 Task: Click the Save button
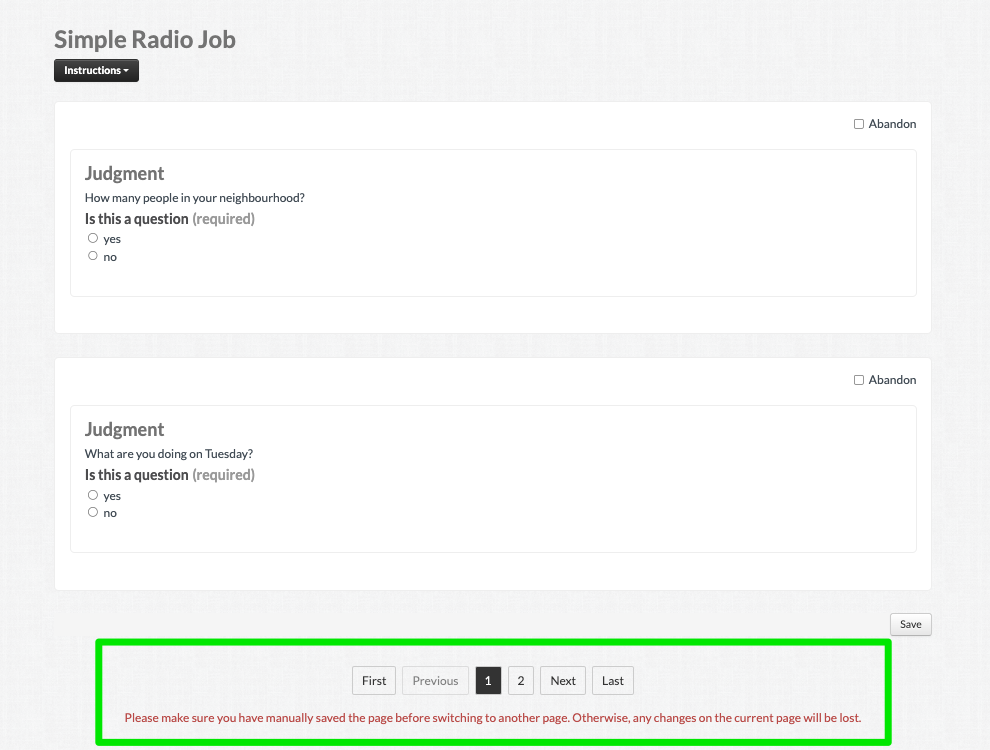pyautogui.click(x=910, y=624)
